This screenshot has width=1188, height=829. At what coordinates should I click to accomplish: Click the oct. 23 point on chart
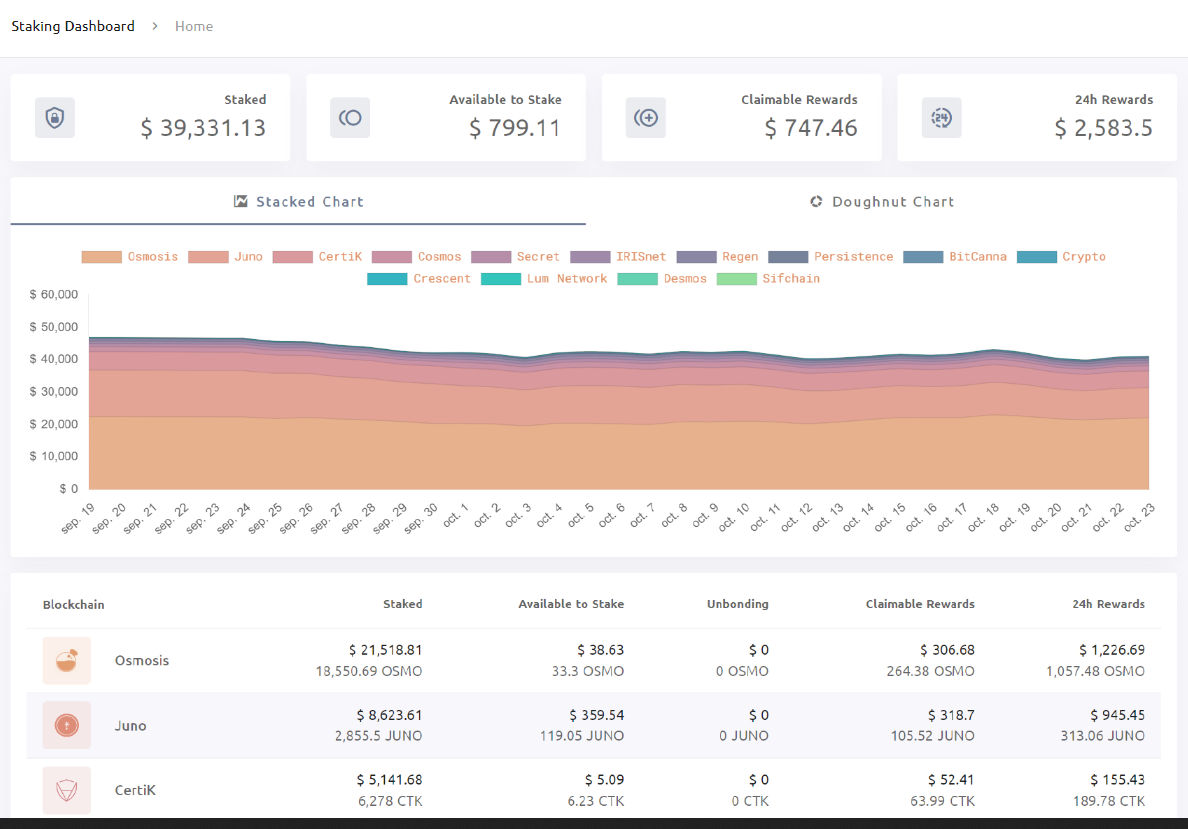click(x=1149, y=356)
